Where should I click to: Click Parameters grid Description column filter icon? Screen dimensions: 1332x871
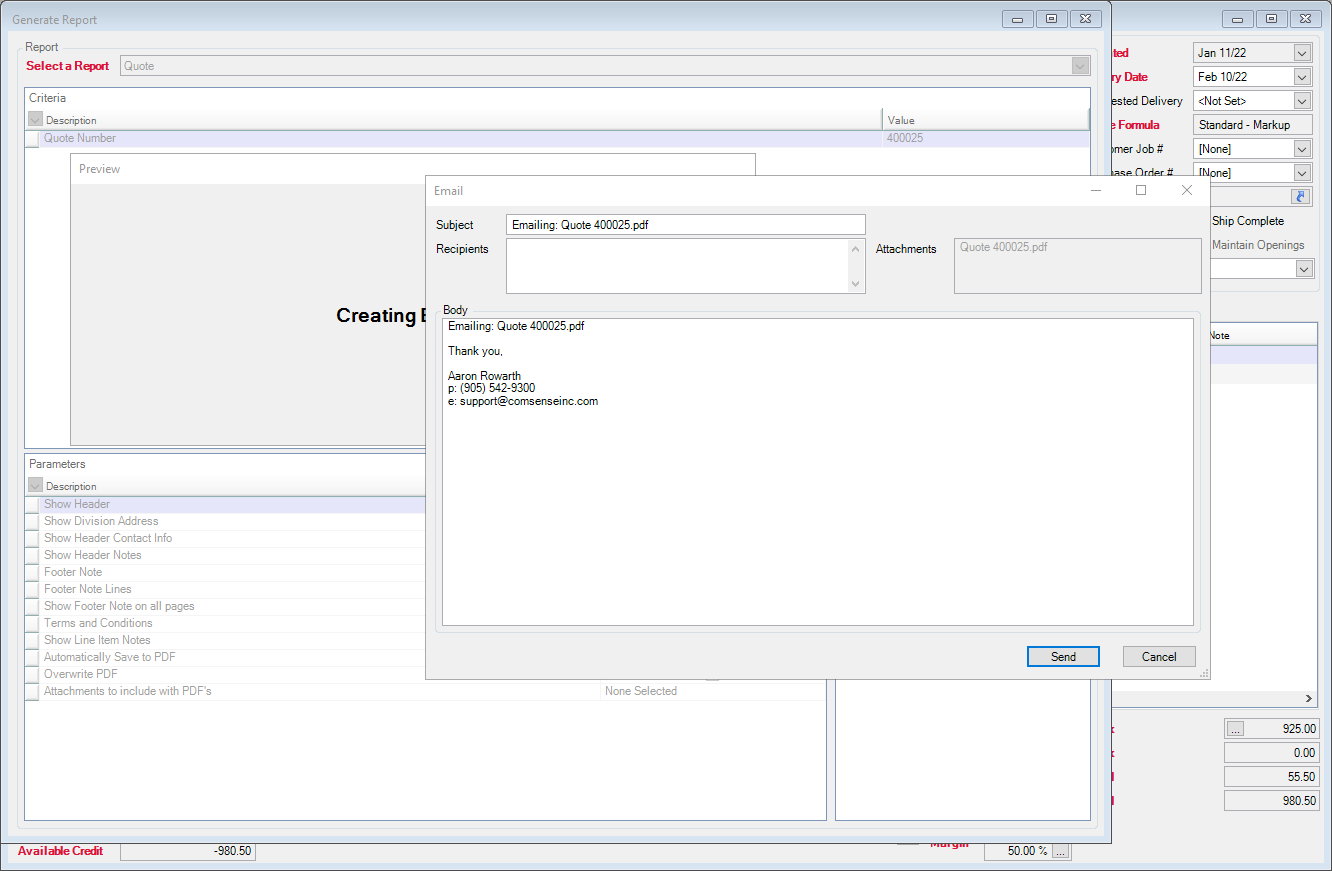tap(35, 486)
